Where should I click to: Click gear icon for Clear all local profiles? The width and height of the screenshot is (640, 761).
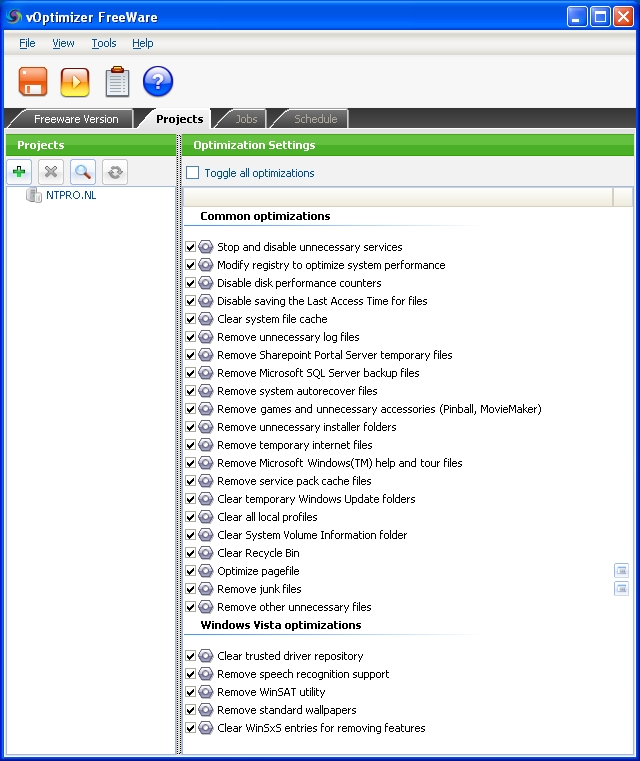206,517
